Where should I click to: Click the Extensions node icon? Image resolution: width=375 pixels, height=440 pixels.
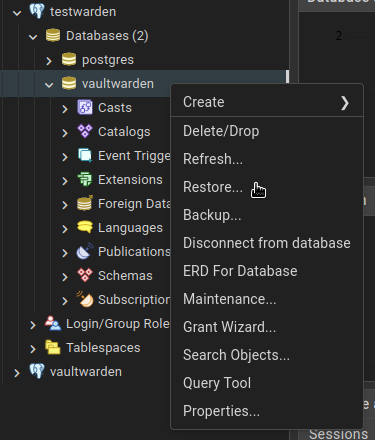click(85, 179)
